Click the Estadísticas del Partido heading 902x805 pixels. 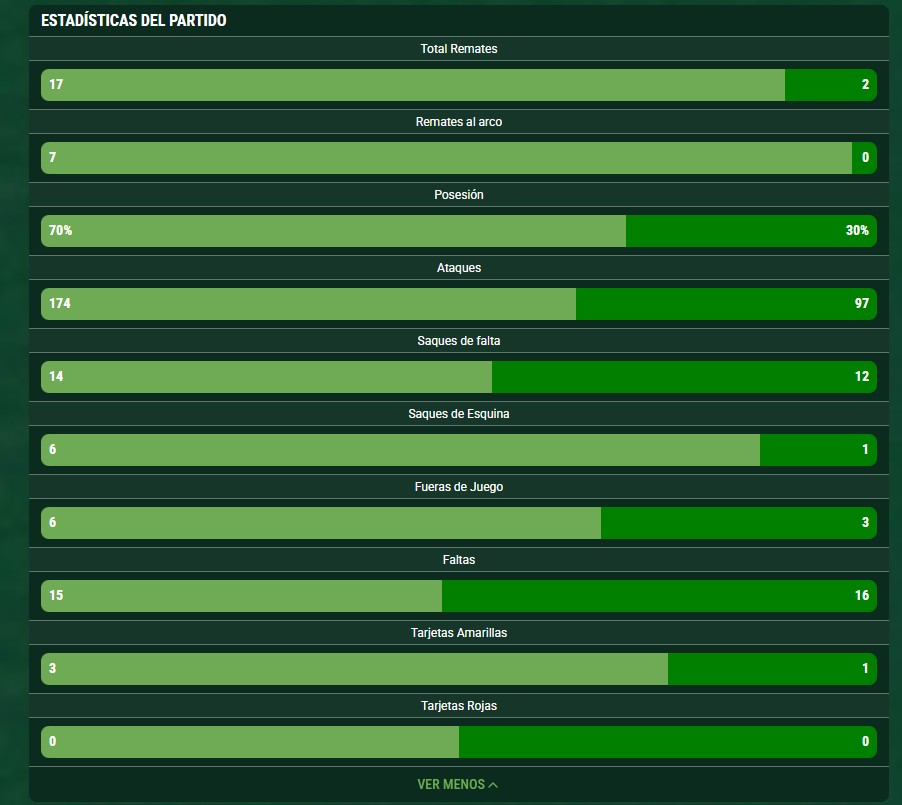pyautogui.click(x=133, y=21)
